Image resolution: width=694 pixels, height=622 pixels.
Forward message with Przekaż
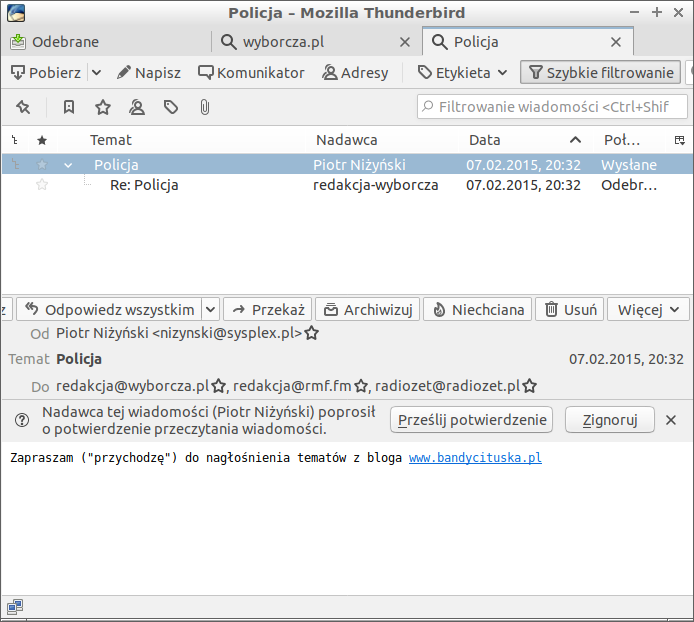tap(268, 309)
